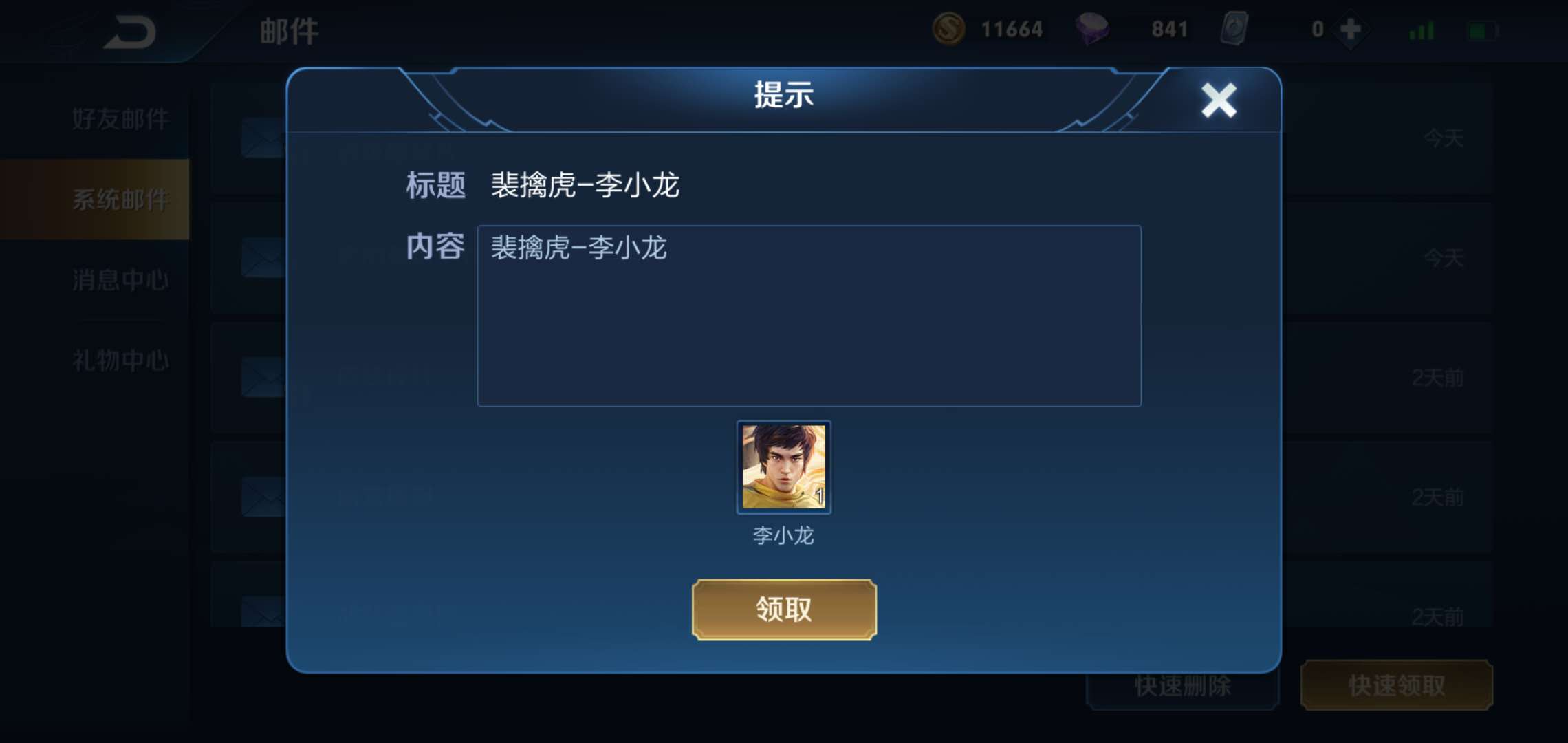The height and width of the screenshot is (743, 1568).
Task: Close the 提示 dialog with X
Action: tap(1219, 100)
